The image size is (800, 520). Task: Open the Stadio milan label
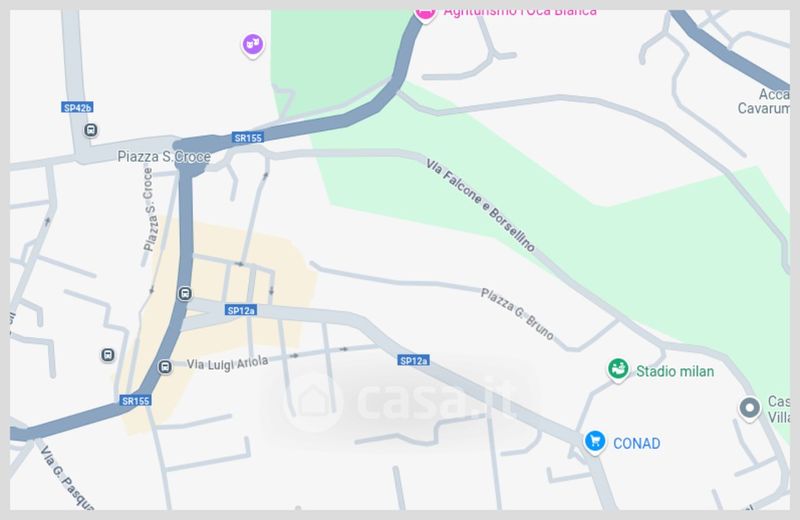(x=675, y=372)
